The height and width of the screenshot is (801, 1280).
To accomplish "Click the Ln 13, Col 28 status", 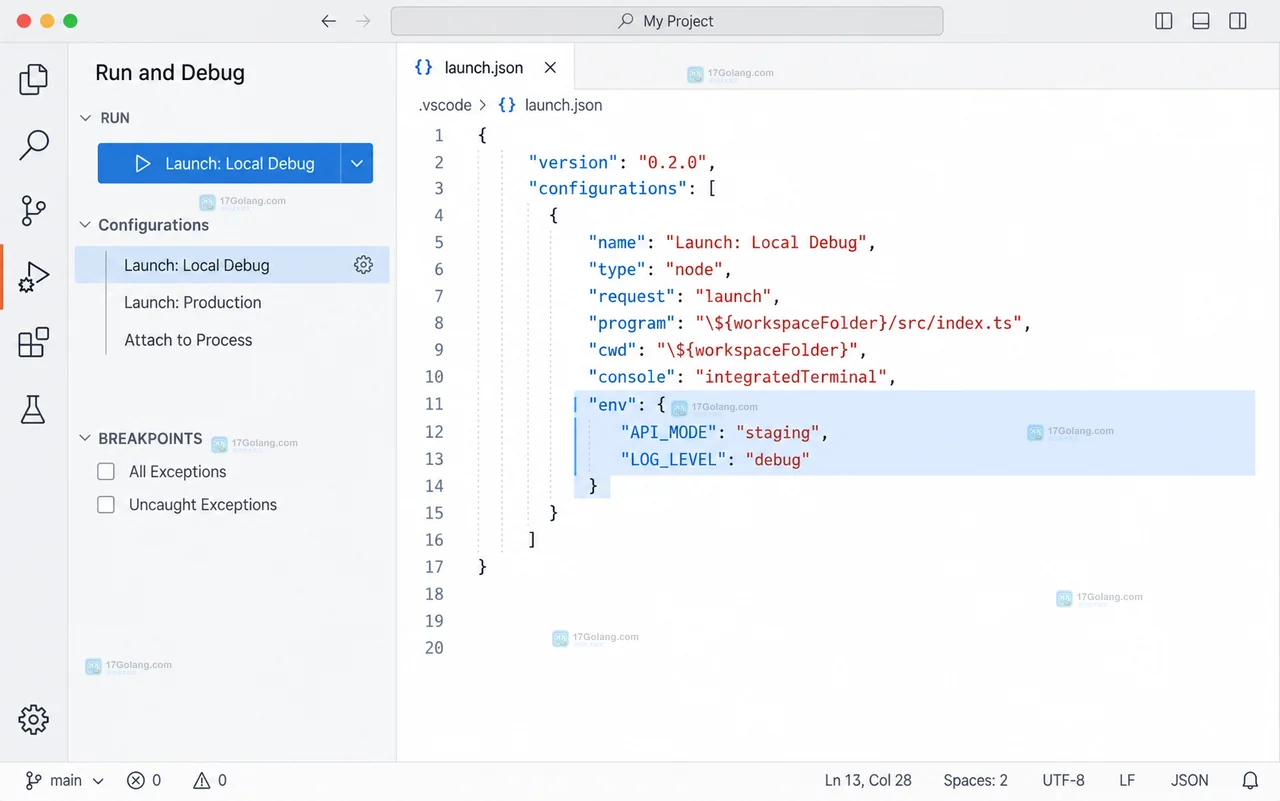I will 868,780.
